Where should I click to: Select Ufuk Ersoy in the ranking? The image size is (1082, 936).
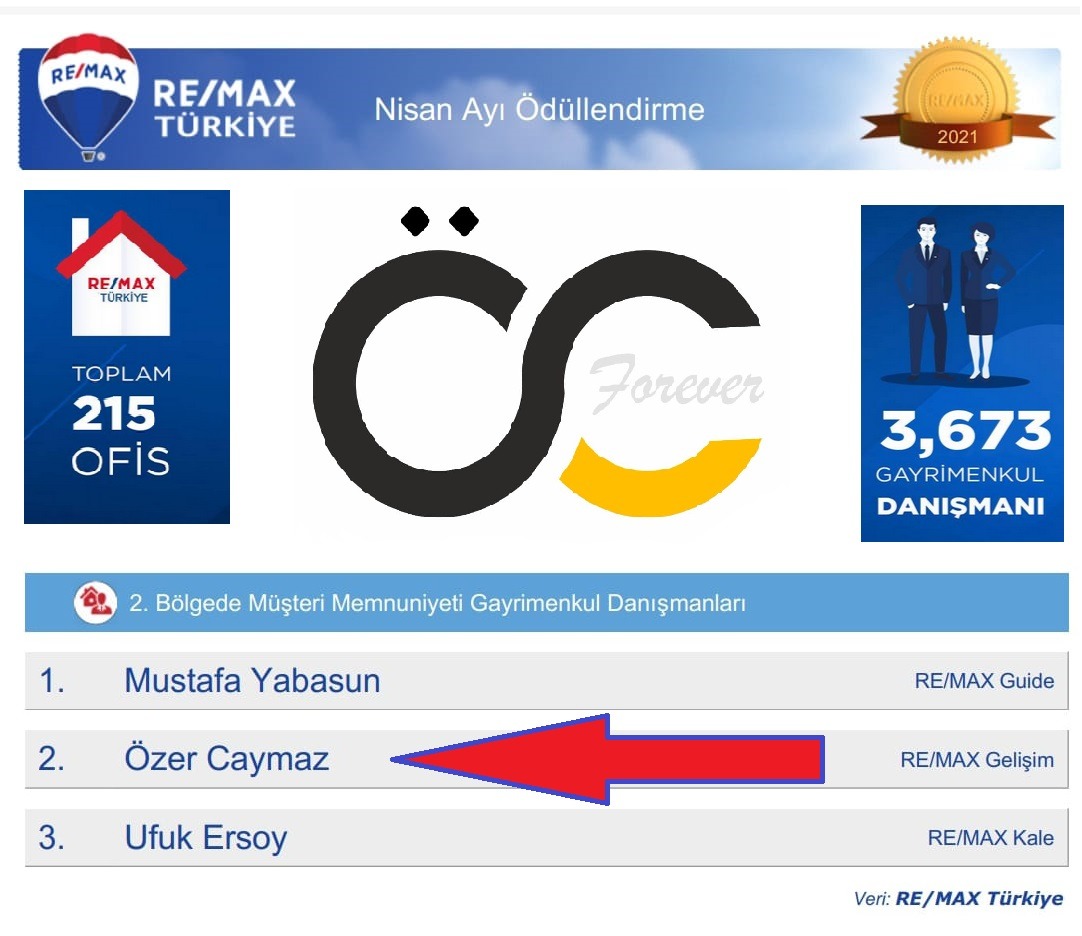206,837
